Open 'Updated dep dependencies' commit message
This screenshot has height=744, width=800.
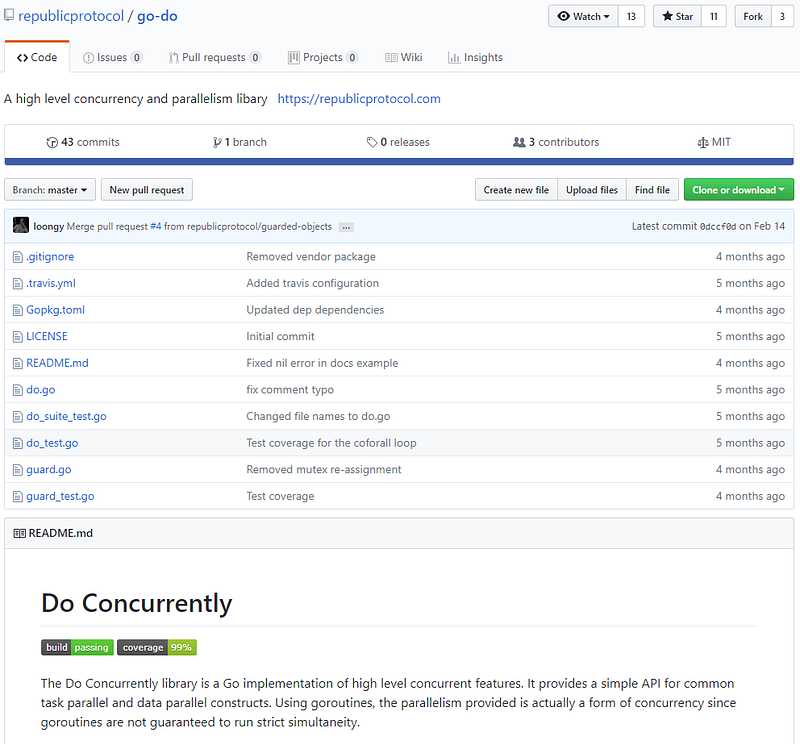click(x=315, y=310)
